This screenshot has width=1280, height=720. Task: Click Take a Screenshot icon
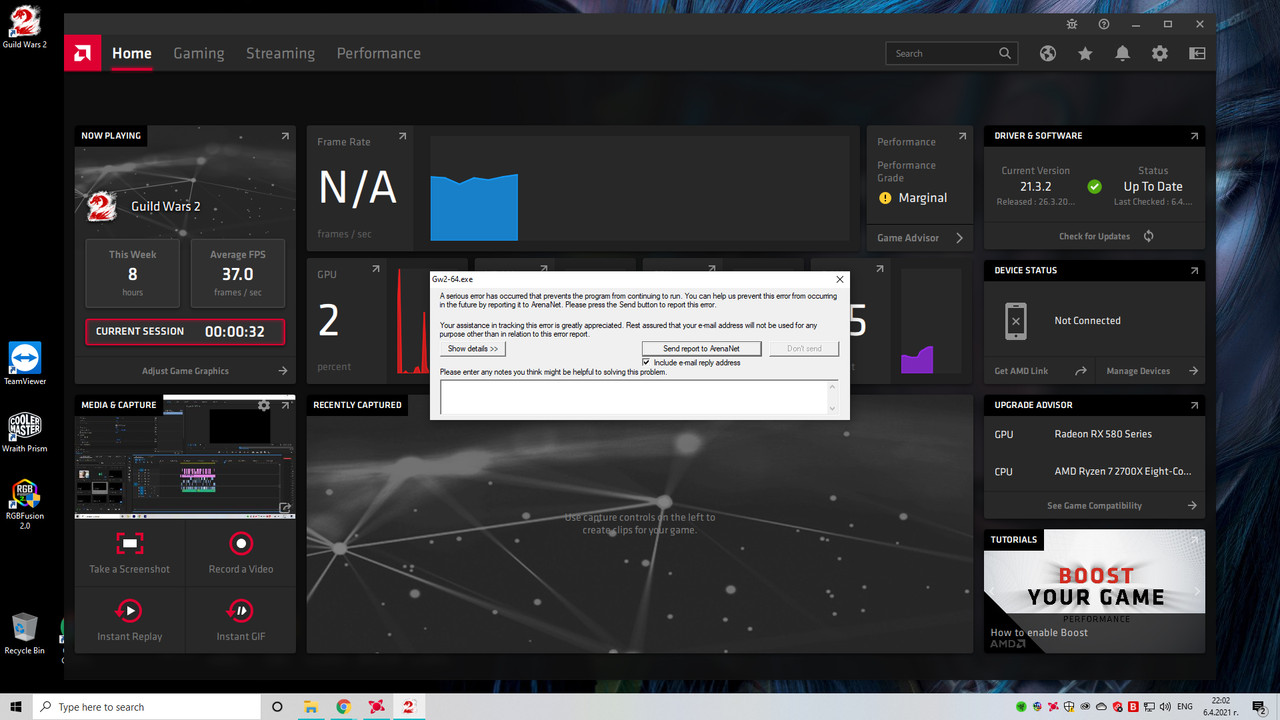tap(130, 544)
